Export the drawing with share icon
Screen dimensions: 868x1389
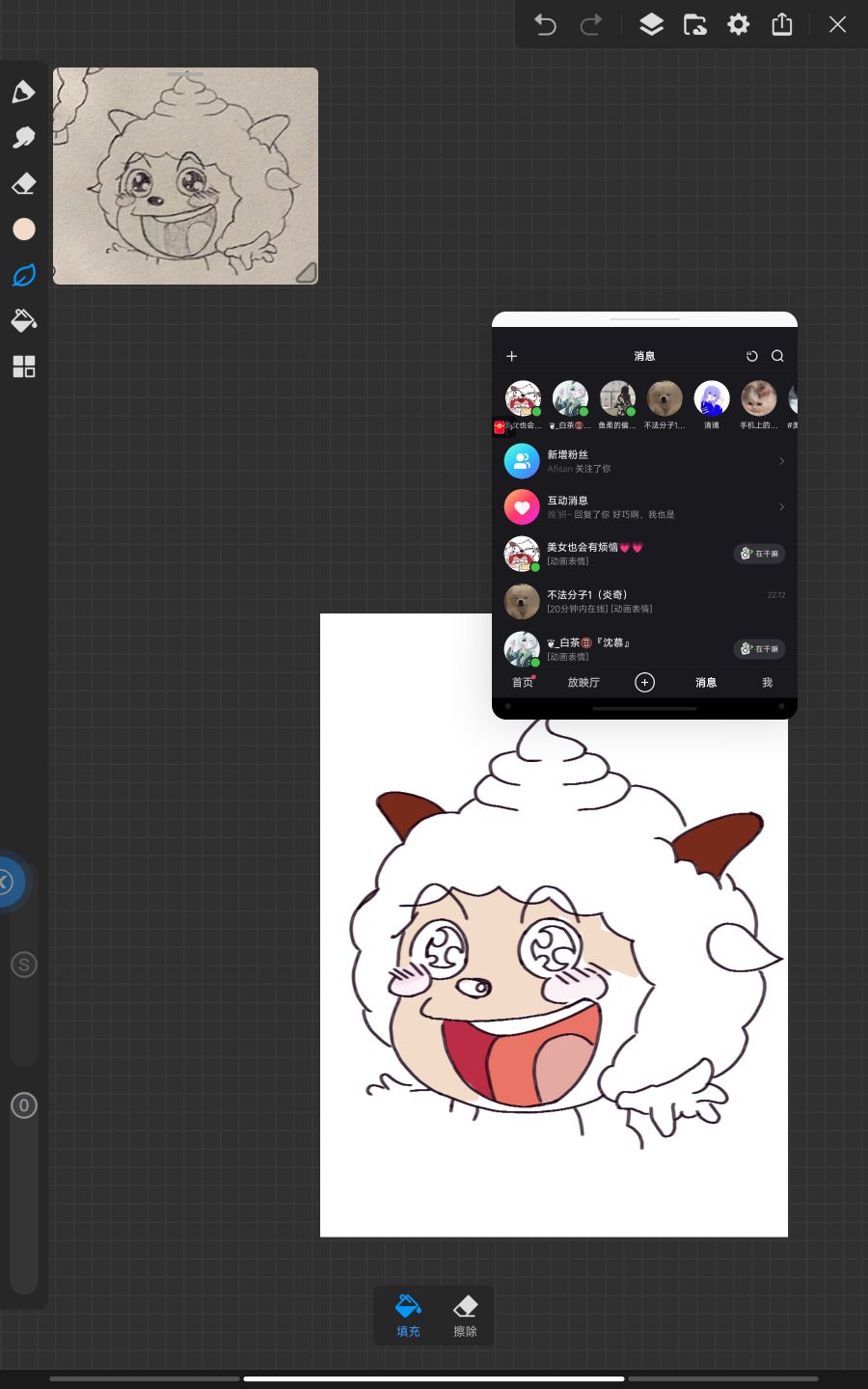pyautogui.click(x=782, y=24)
